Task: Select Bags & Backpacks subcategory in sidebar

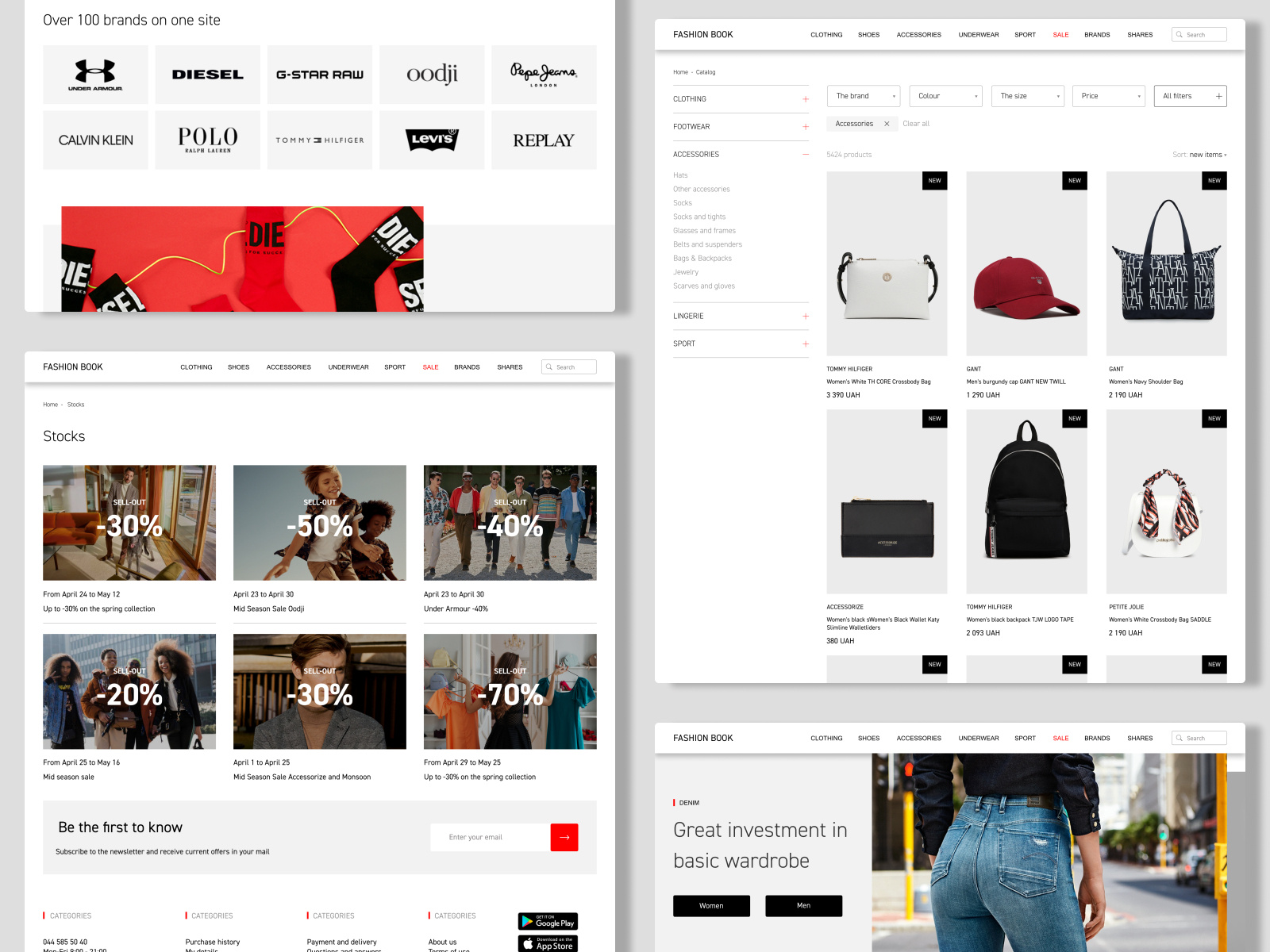Action: [702, 259]
